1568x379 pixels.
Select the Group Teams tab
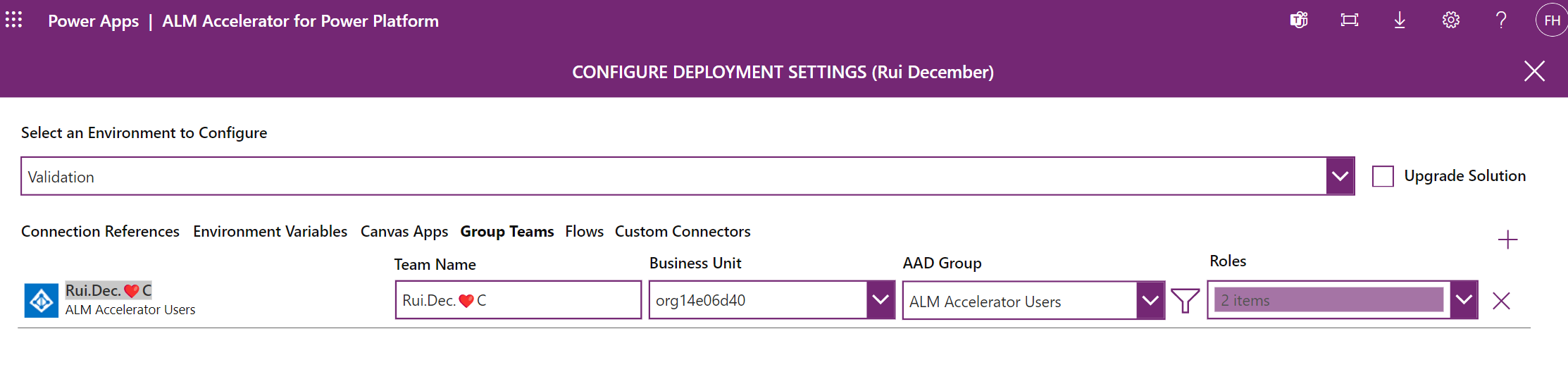[507, 232]
